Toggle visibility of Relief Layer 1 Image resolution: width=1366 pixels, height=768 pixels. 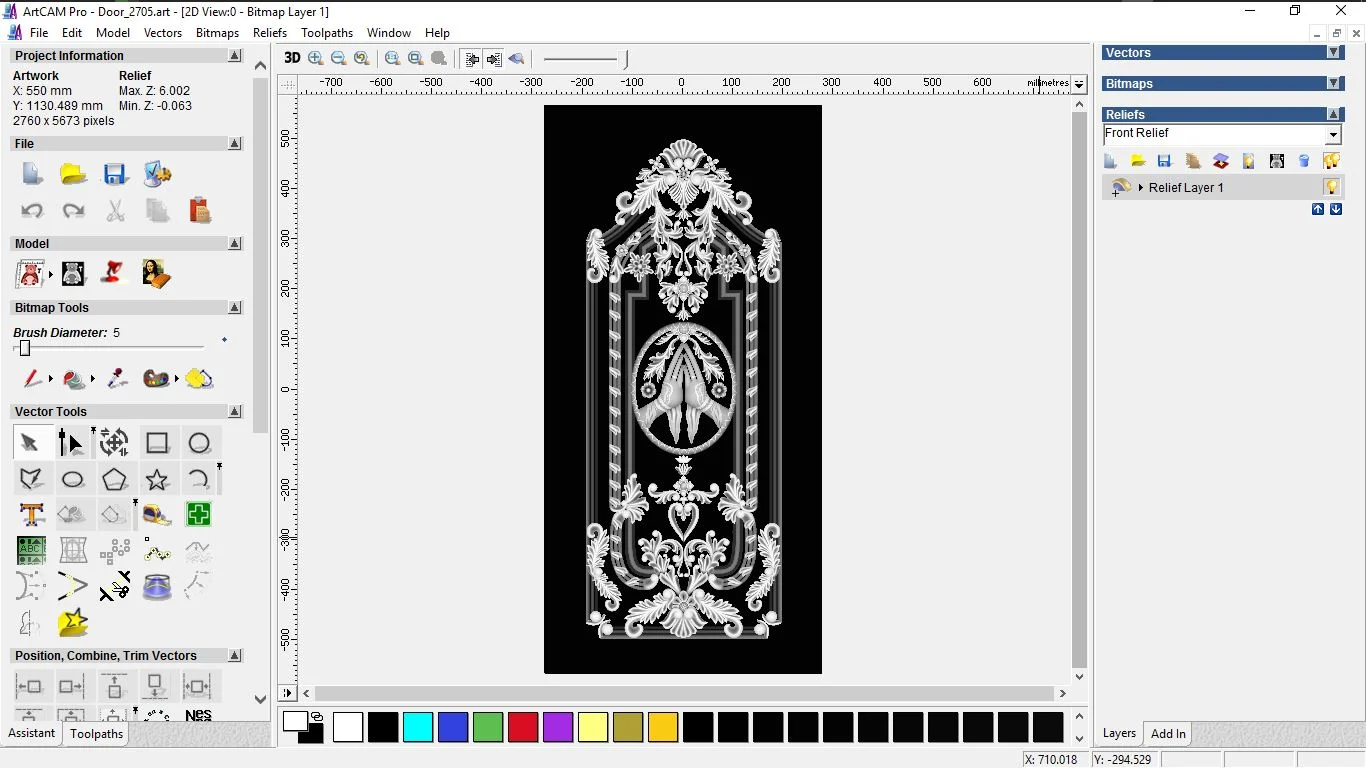coord(1331,187)
